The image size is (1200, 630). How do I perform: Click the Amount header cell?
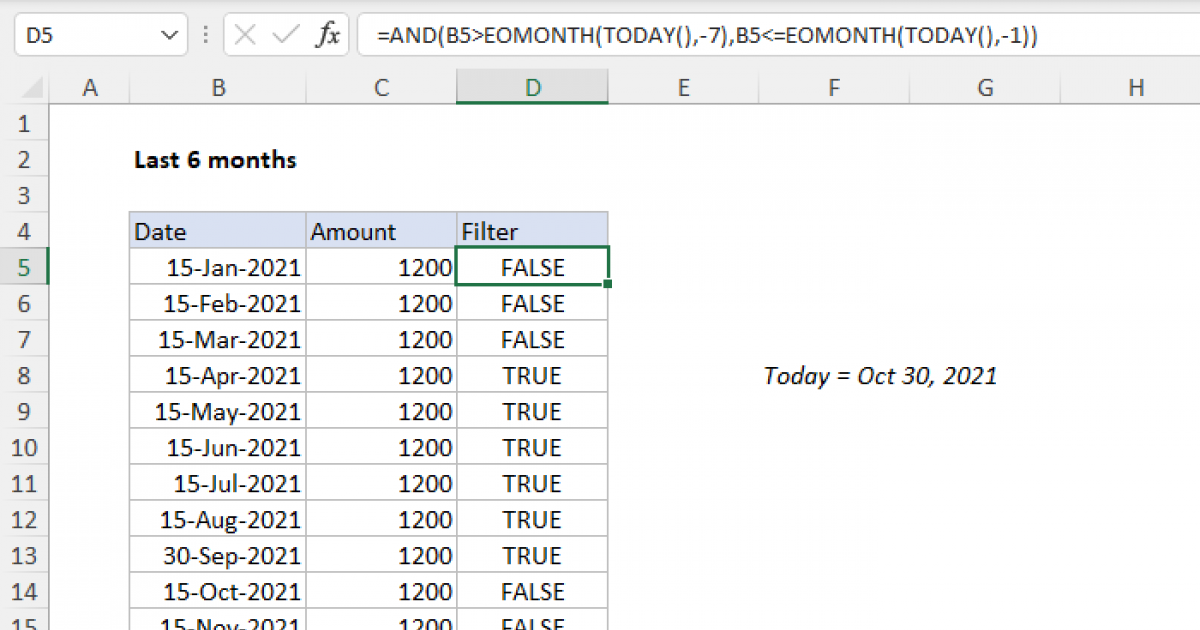pyautogui.click(x=381, y=232)
